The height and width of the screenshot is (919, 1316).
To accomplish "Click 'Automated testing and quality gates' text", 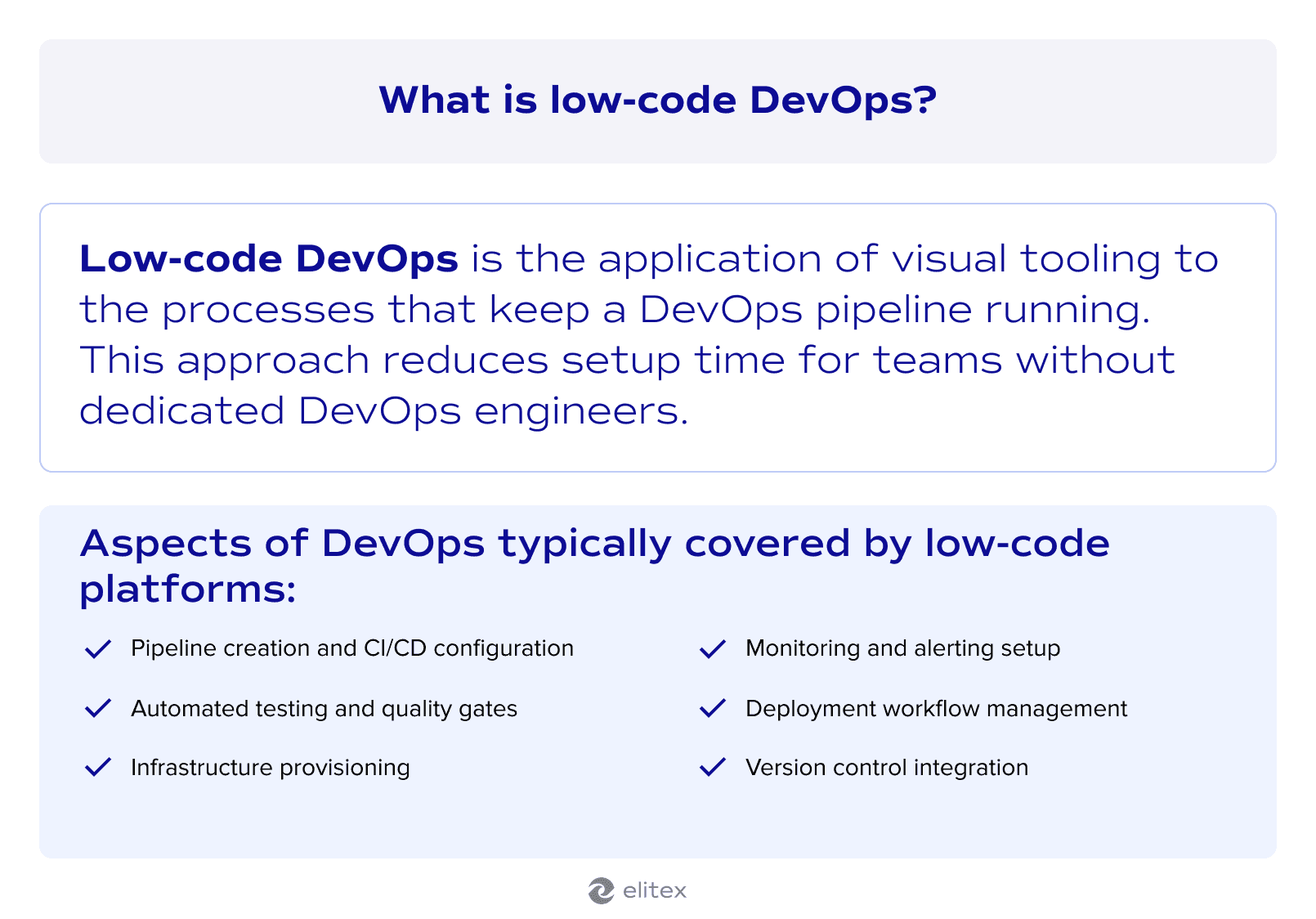I will coord(324,708).
